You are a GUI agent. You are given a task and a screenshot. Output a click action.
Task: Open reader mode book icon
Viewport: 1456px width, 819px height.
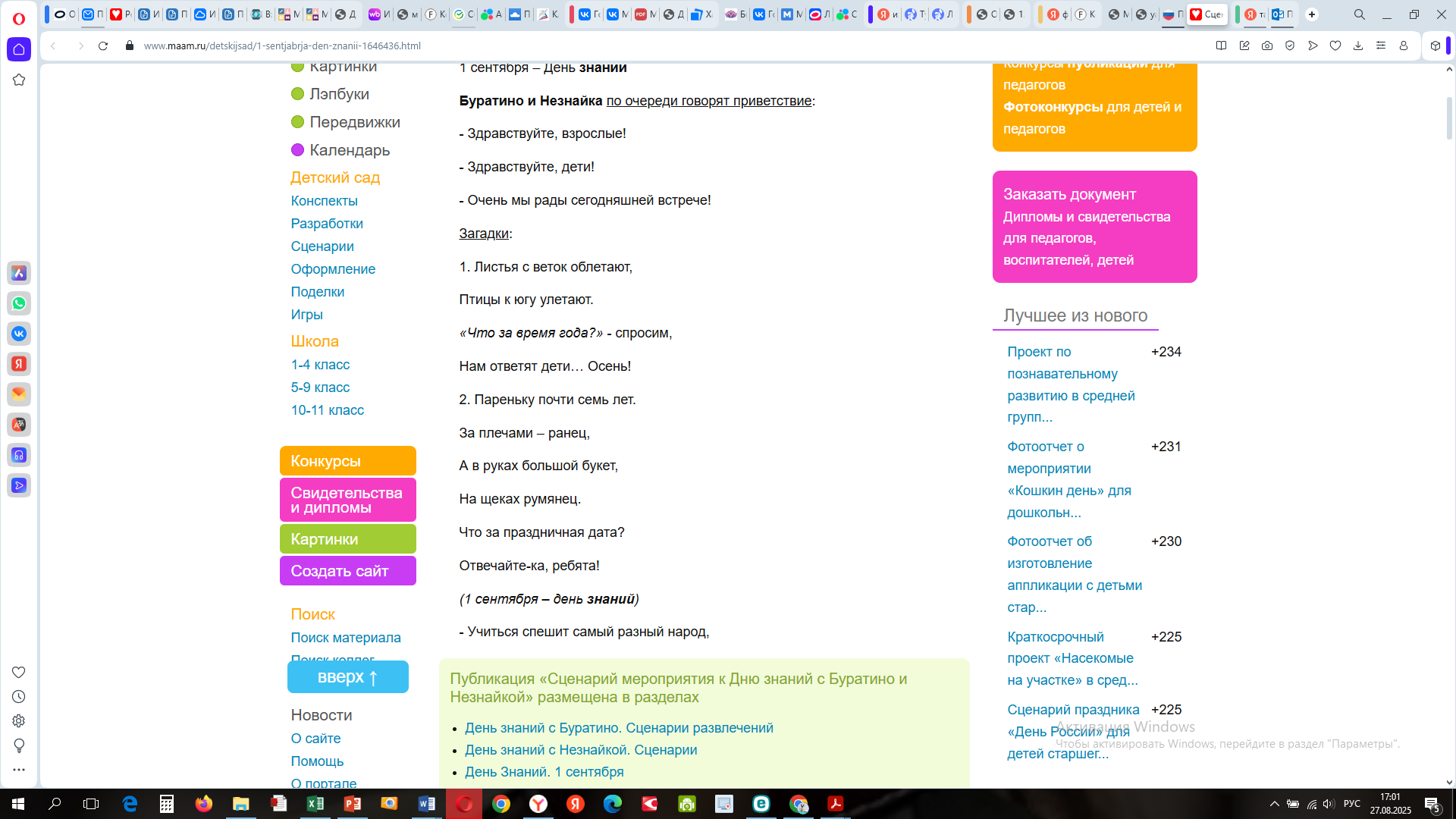[x=1221, y=45]
